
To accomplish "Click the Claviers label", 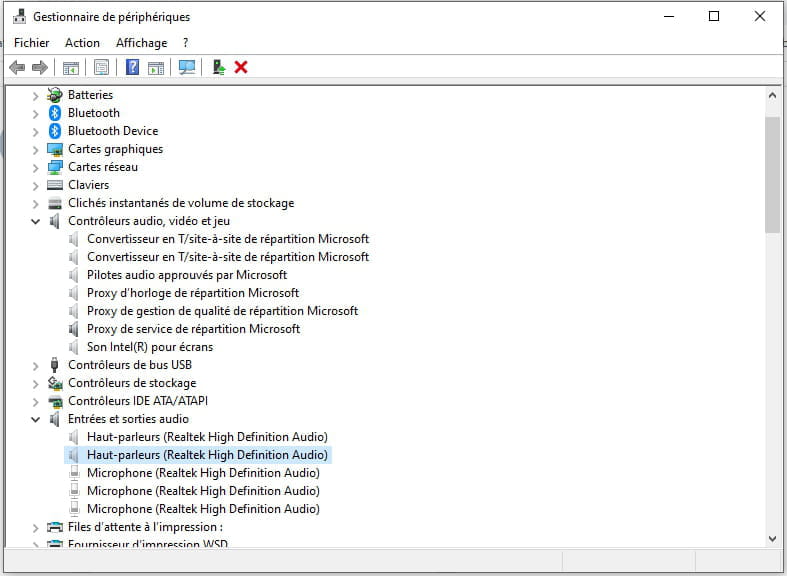I will 88,185.
